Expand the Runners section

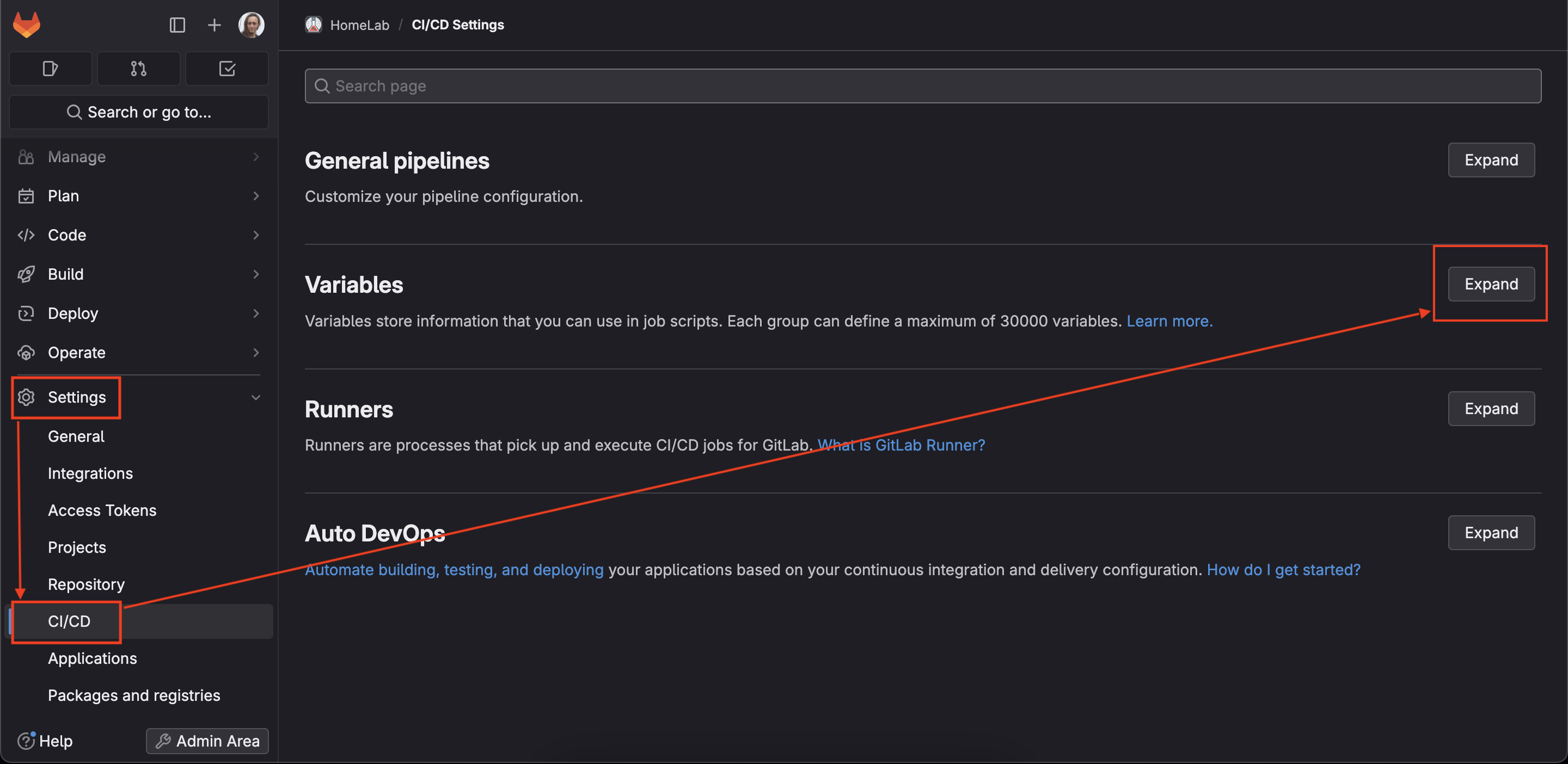click(1491, 409)
